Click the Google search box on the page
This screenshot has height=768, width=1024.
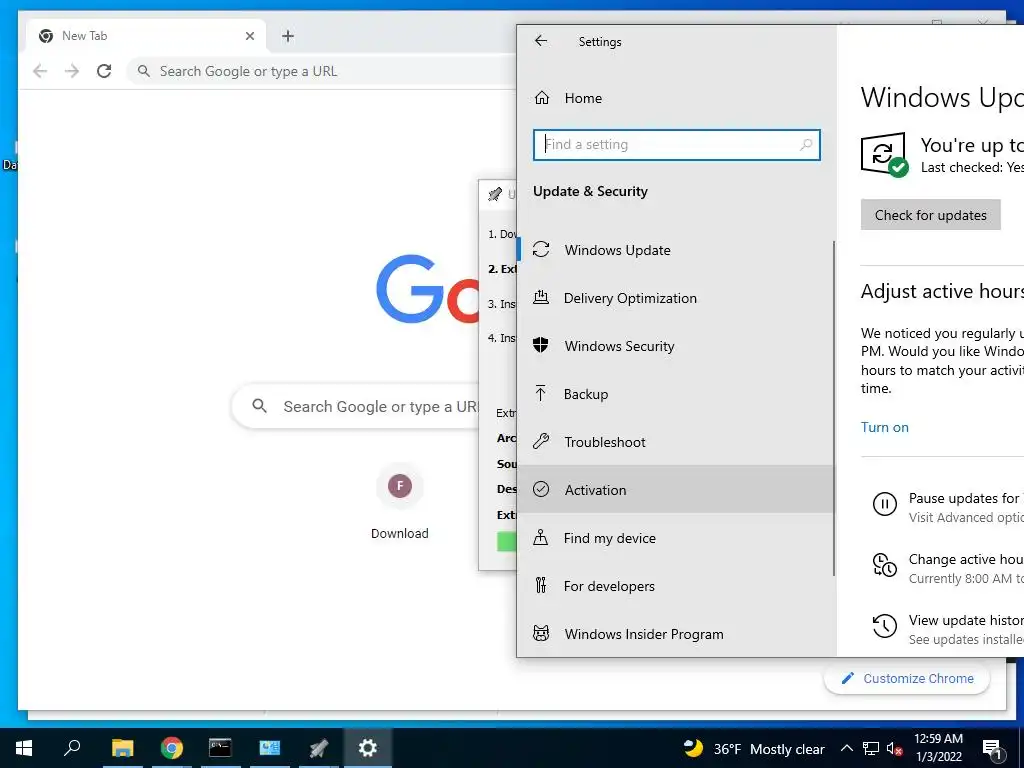(x=356, y=406)
